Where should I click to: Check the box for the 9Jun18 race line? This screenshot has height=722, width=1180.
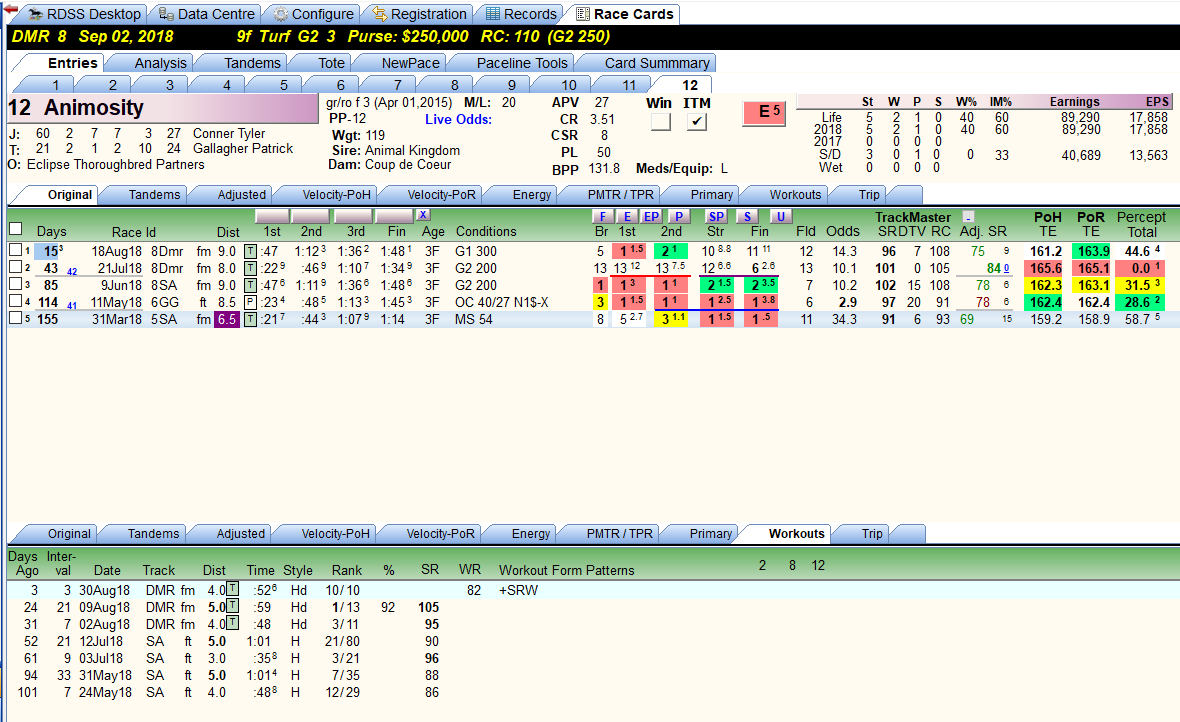click(15, 284)
